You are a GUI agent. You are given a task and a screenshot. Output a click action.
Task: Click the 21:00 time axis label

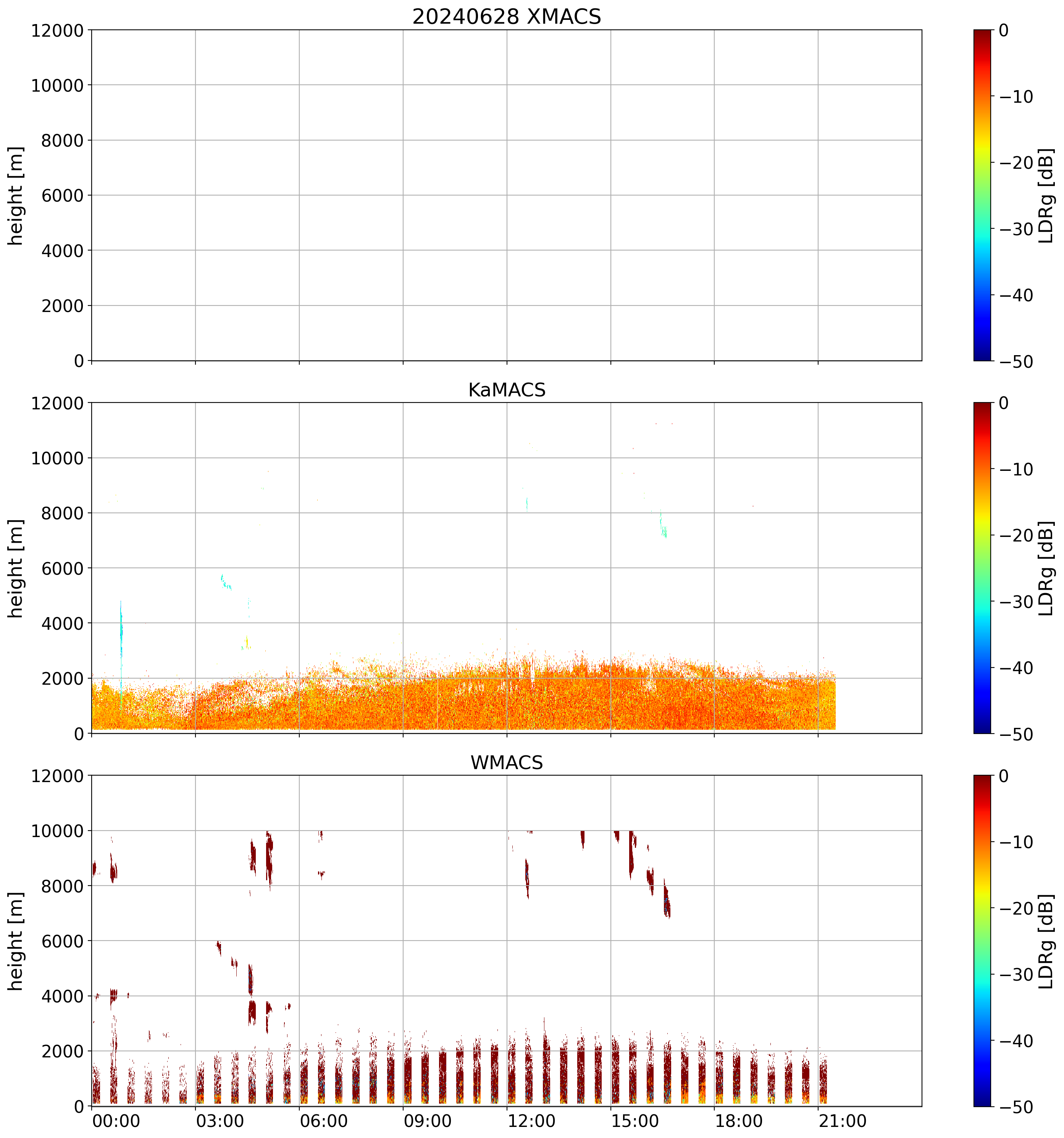pyautogui.click(x=843, y=1121)
